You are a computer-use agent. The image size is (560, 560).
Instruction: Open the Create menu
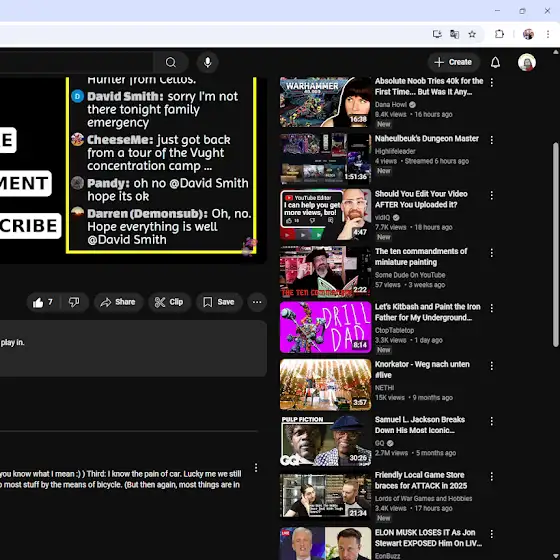tap(453, 62)
